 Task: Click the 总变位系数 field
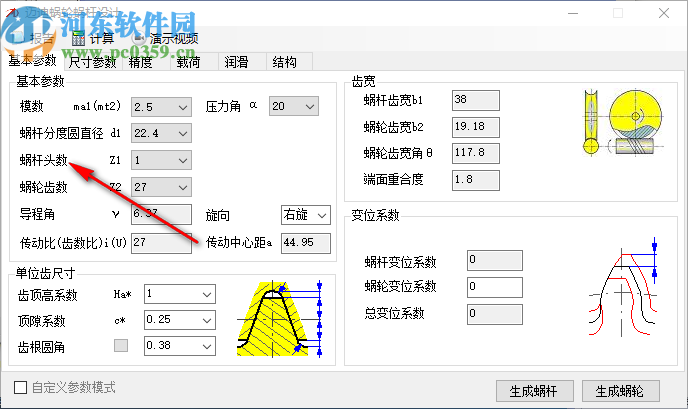coord(495,314)
